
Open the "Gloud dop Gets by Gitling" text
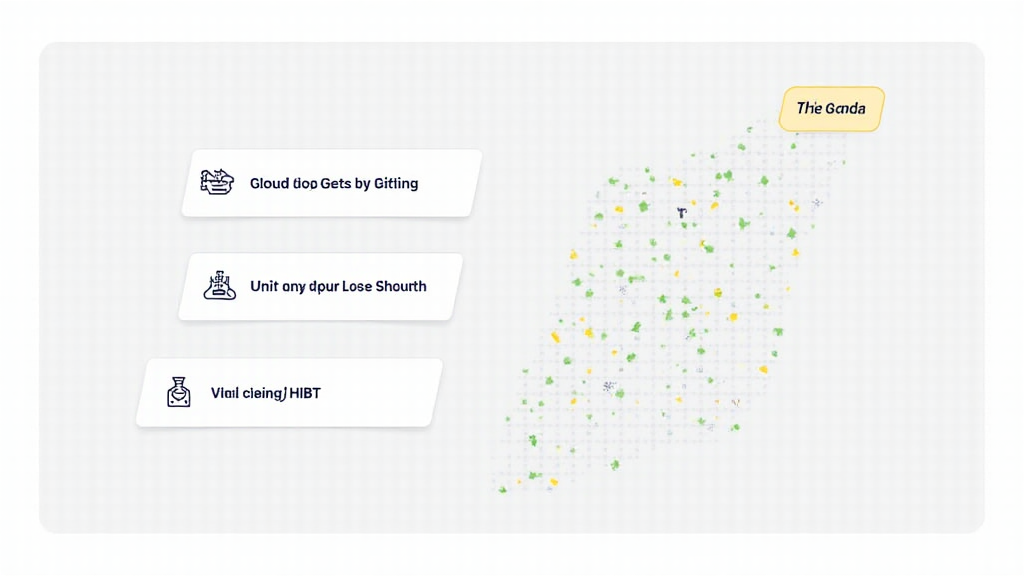tap(334, 183)
